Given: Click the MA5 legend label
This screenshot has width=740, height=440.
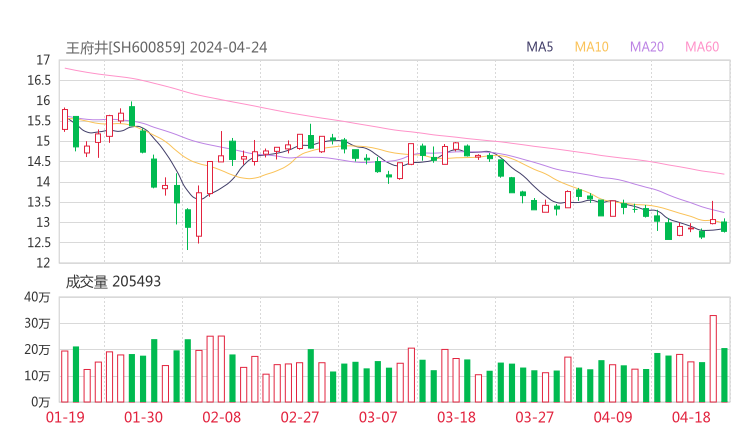Looking at the screenshot, I should 539,47.
